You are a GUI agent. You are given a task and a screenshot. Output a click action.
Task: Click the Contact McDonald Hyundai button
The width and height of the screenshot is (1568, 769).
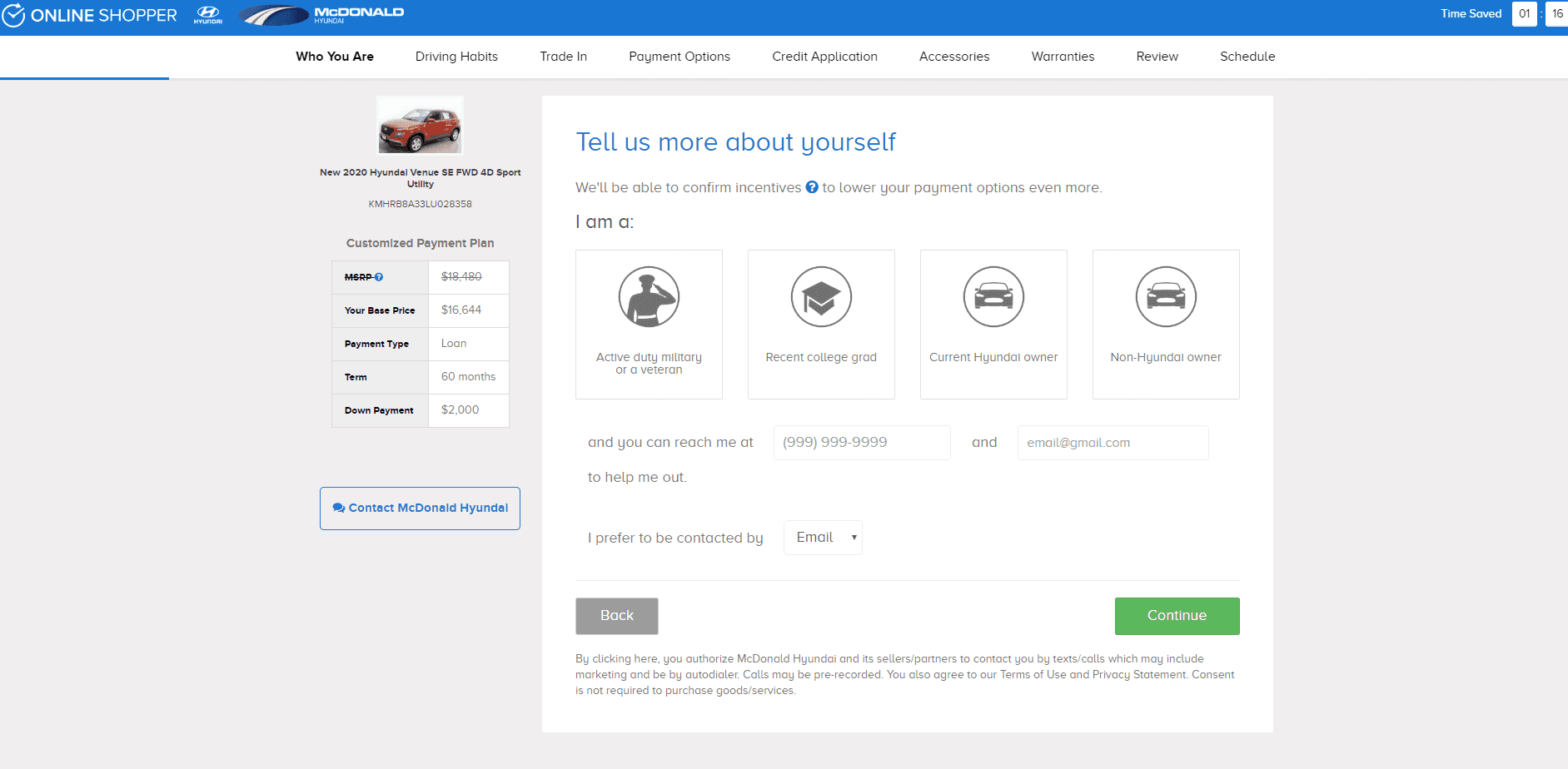420,509
